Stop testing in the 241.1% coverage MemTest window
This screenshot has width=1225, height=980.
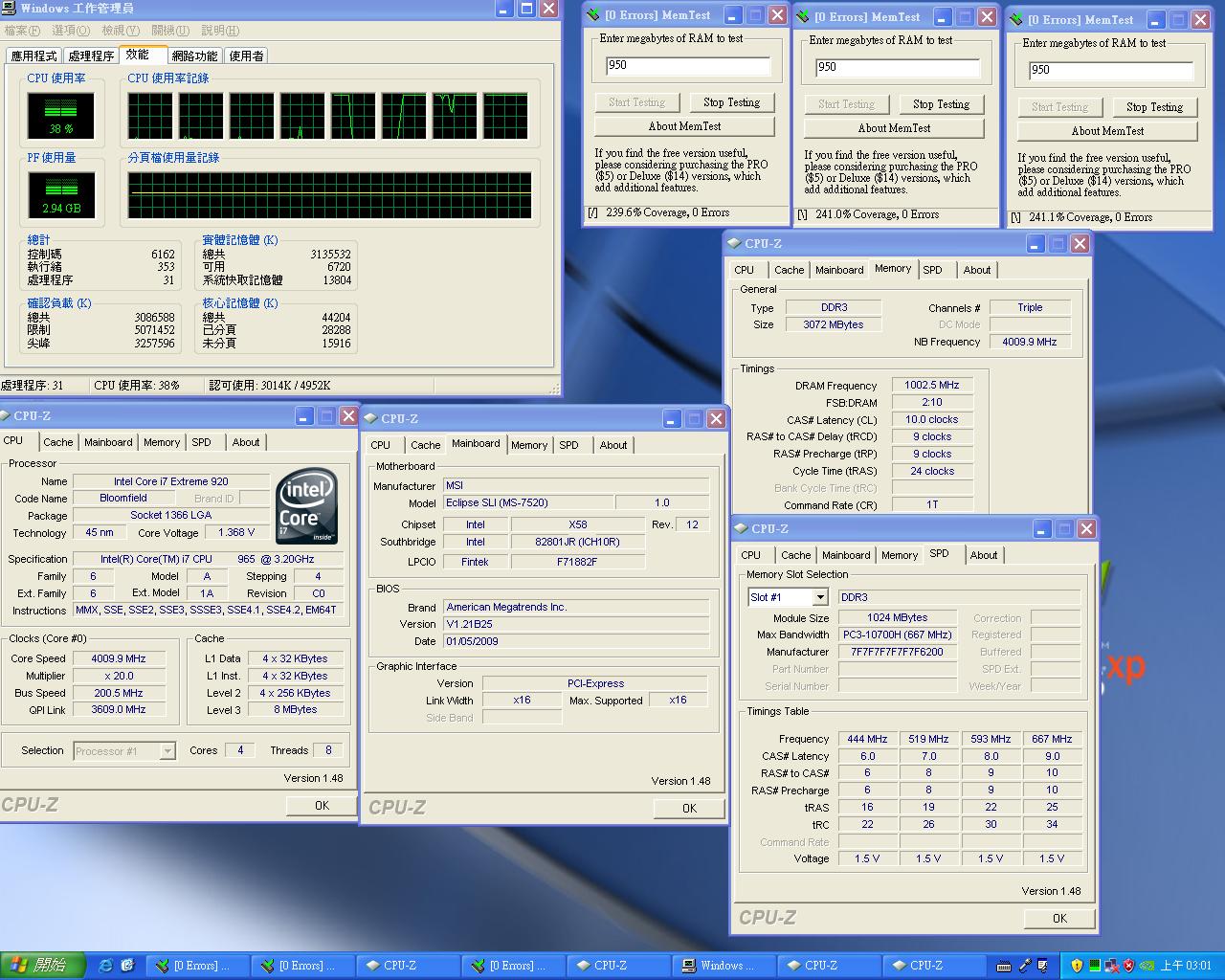[x=1154, y=107]
